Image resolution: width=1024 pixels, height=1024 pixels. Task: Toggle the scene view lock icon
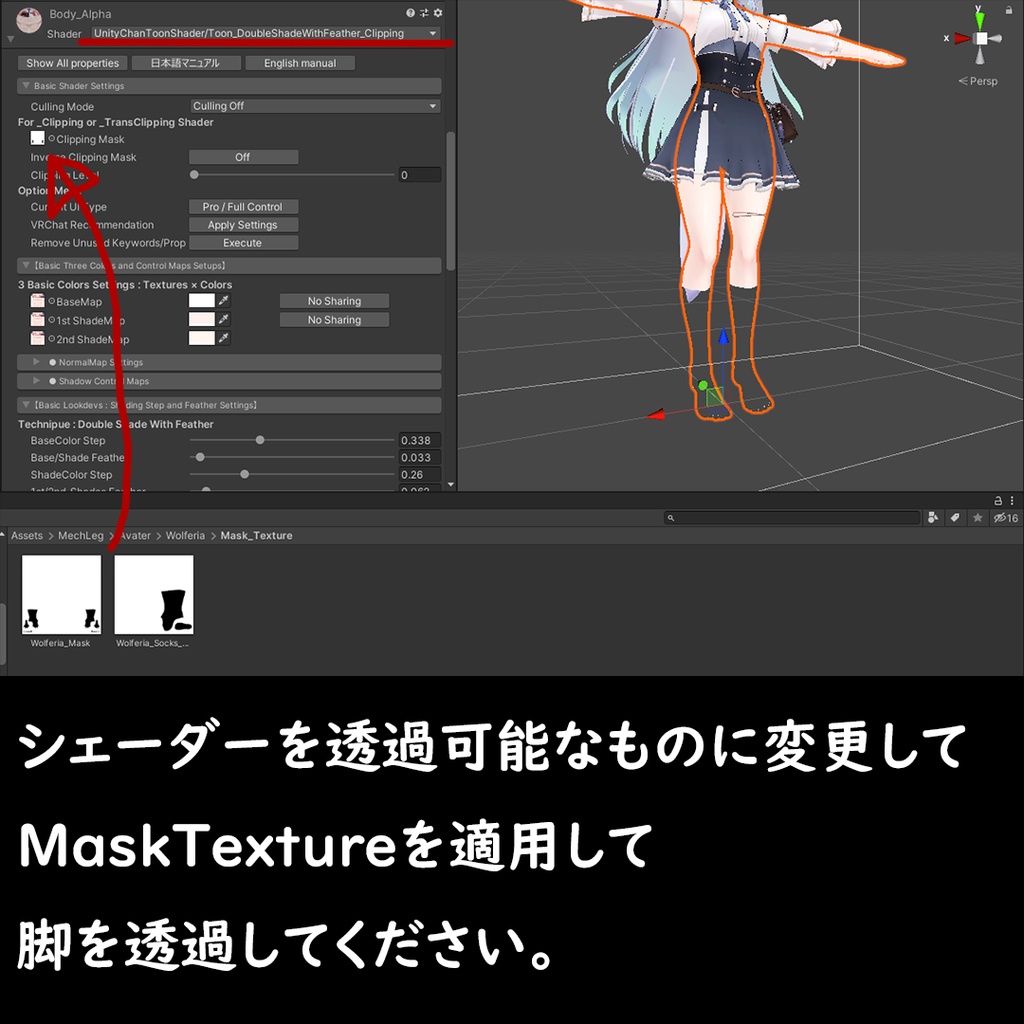pyautogui.click(x=1010, y=10)
